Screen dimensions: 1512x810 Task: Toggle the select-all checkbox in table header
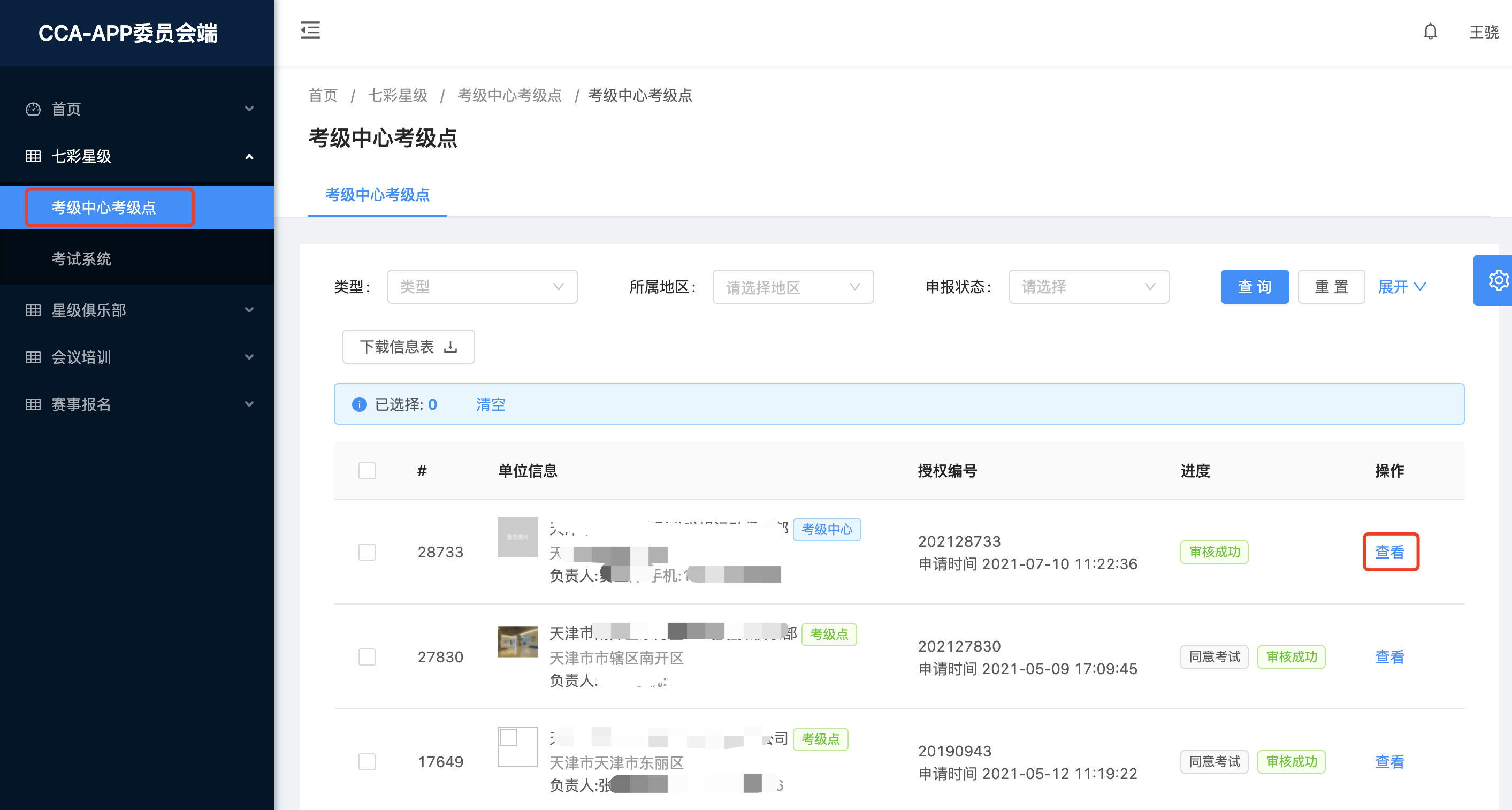click(x=367, y=471)
